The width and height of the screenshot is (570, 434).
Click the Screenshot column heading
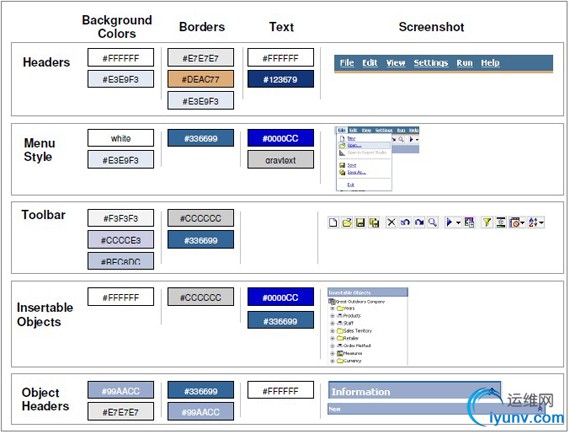(x=431, y=27)
